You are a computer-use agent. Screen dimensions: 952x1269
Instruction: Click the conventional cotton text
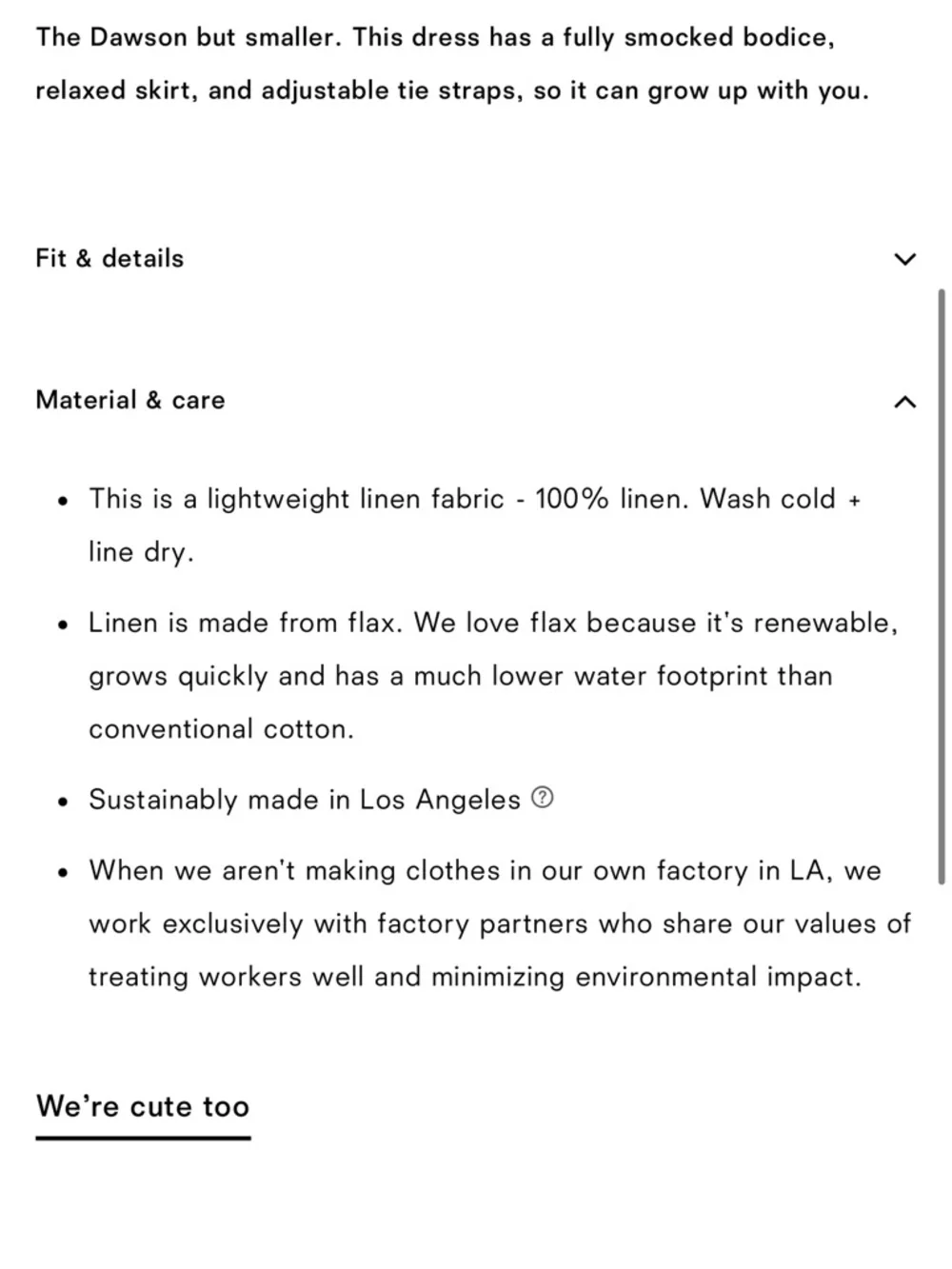click(221, 729)
